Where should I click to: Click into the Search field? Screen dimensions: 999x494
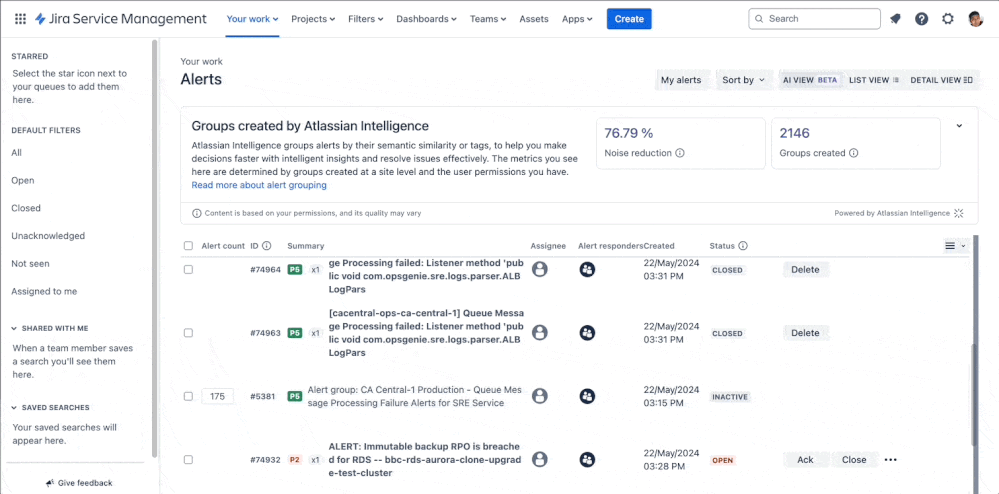pos(814,19)
